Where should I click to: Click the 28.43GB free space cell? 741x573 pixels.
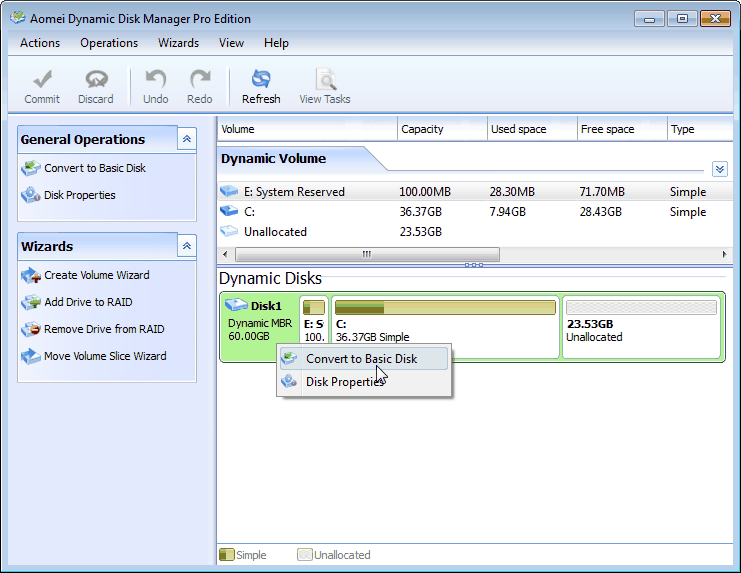(601, 212)
